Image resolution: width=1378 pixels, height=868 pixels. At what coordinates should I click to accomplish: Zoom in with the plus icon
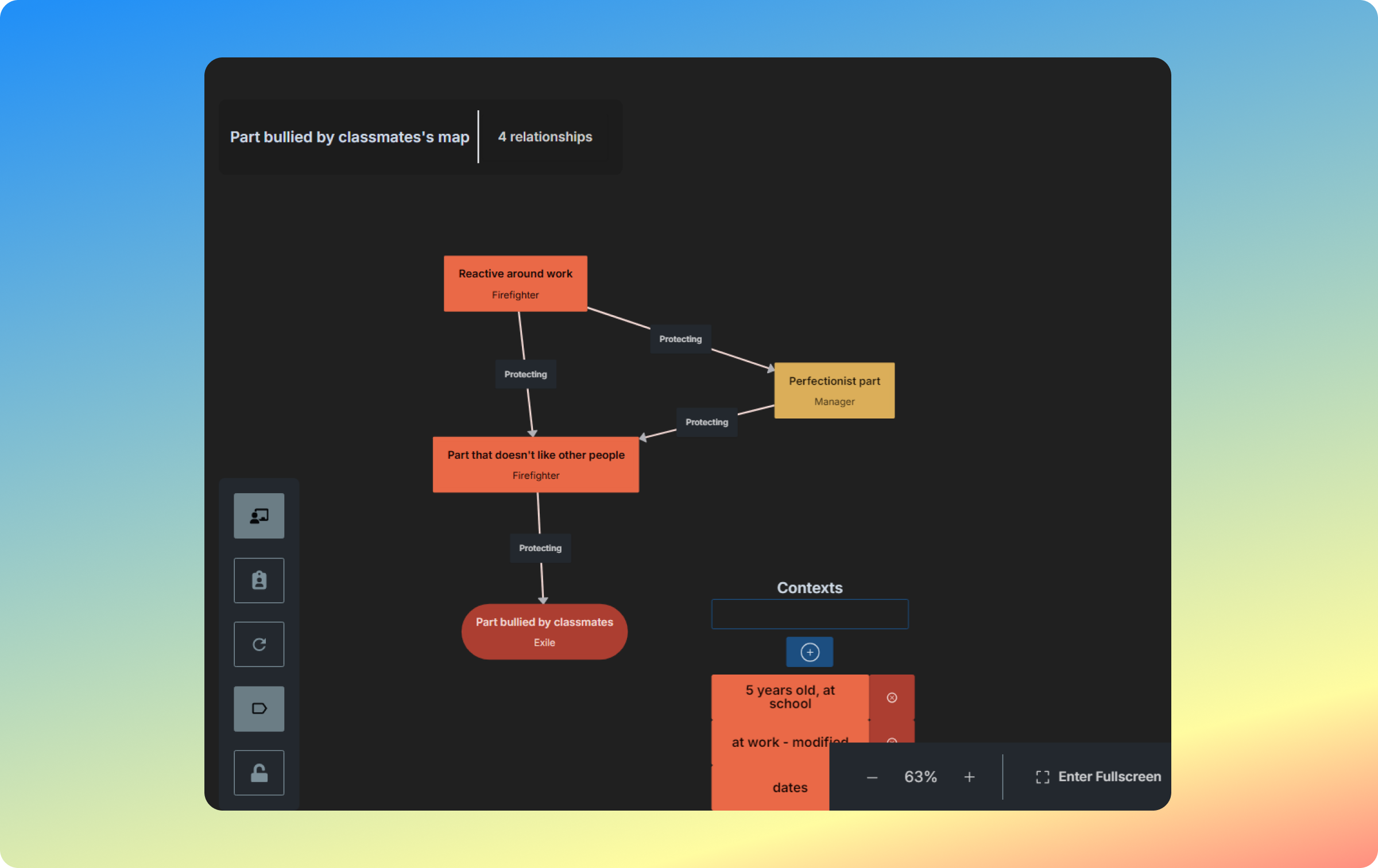point(969,777)
